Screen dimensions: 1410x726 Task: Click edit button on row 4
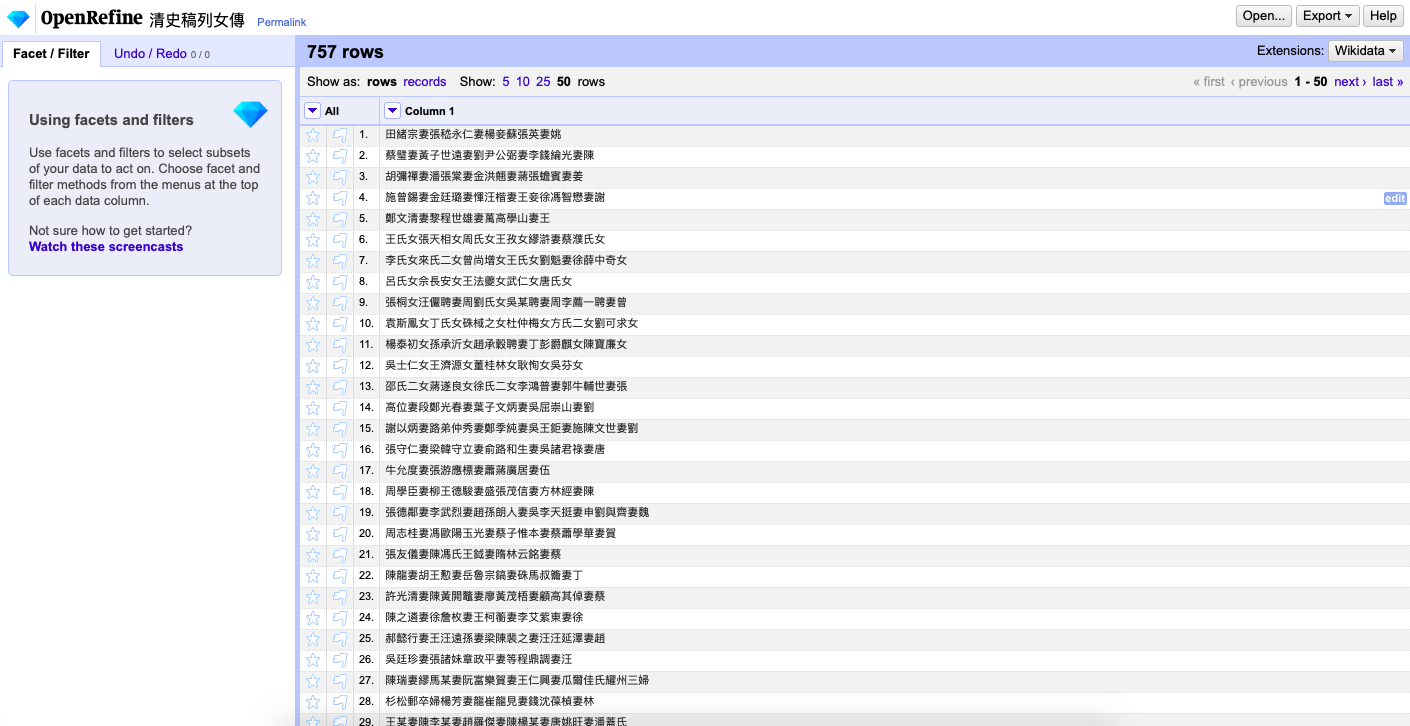tap(1394, 198)
